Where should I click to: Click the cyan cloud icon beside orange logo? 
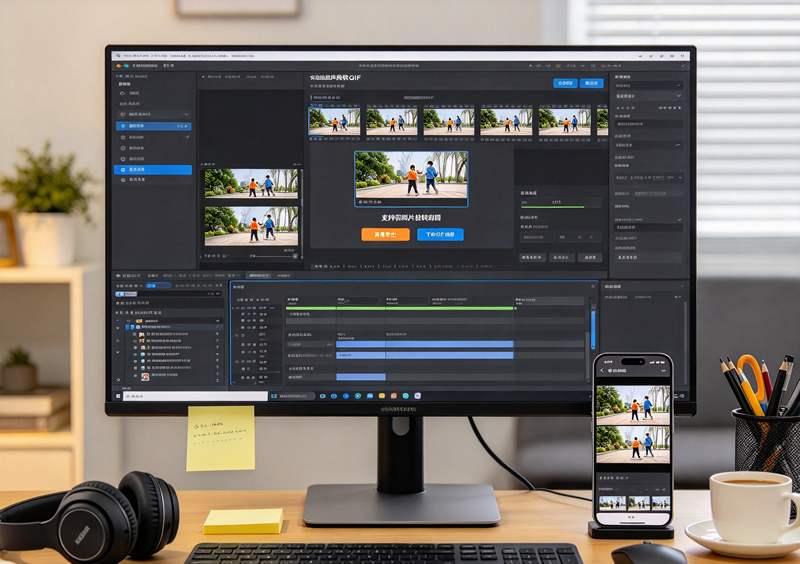126,66
